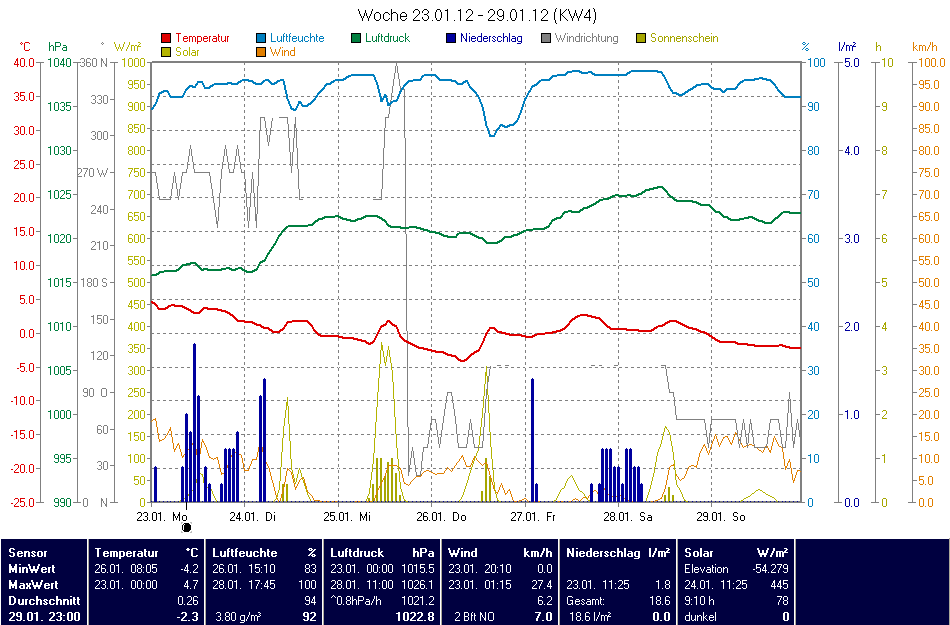Click the 'Gesamt:' precipitation total label
The width and height of the screenshot is (950, 625).
coord(585,601)
